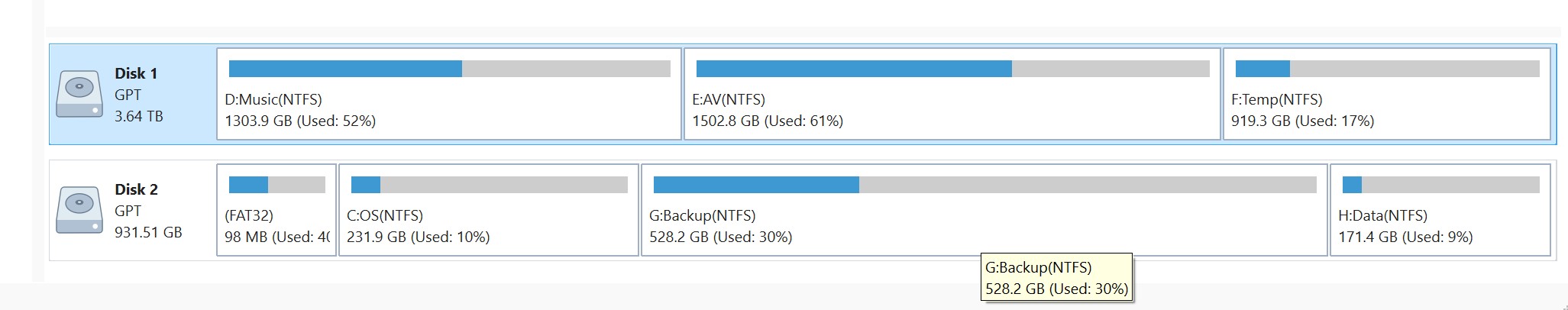This screenshot has width=1568, height=310.
Task: Select the E:AV NTFS partition
Action: tap(952, 94)
